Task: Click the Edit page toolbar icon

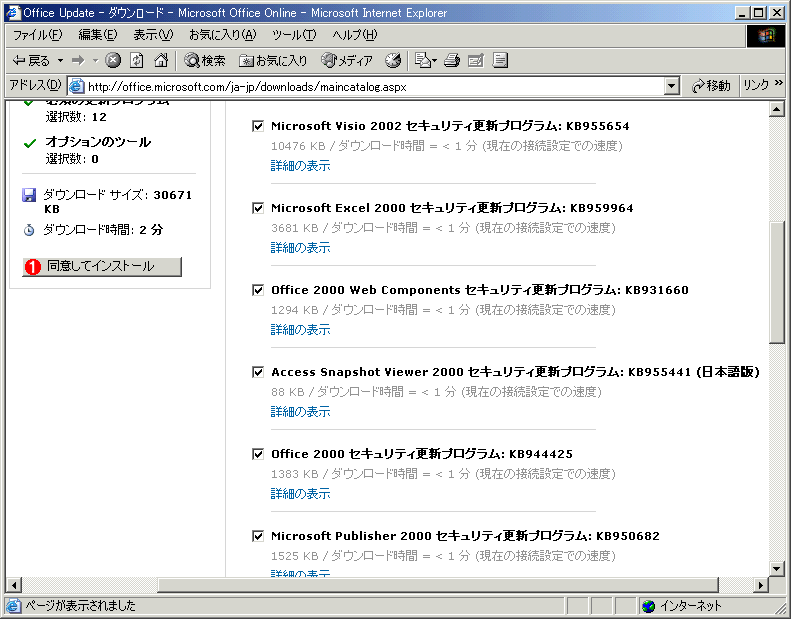Action: click(476, 61)
